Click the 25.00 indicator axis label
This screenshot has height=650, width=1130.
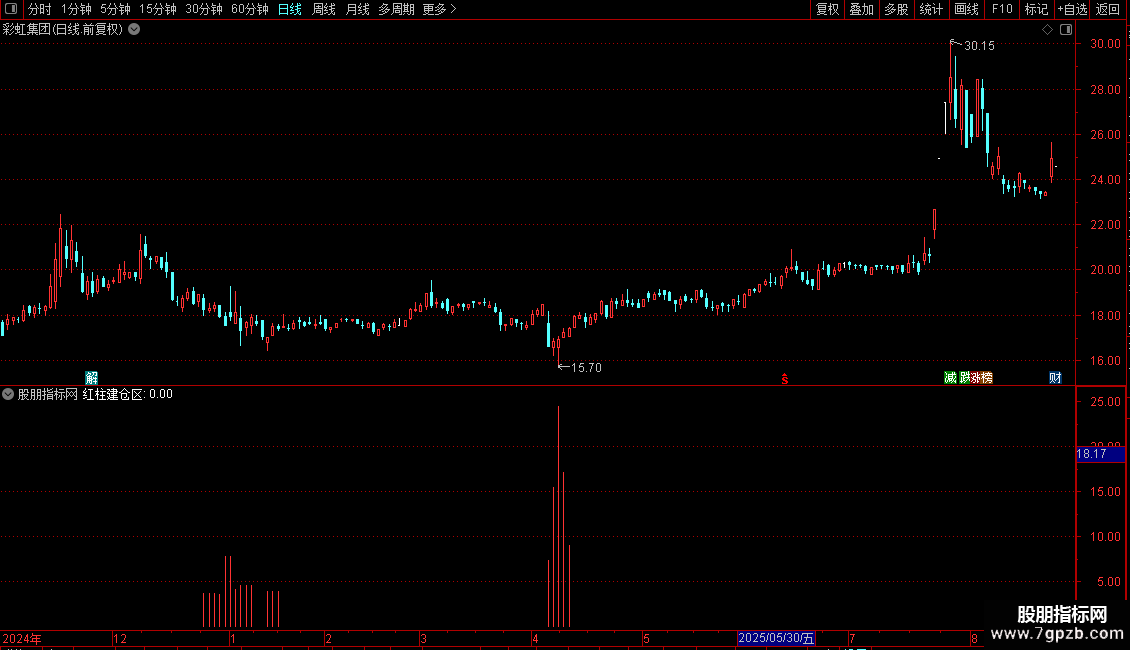(1105, 401)
